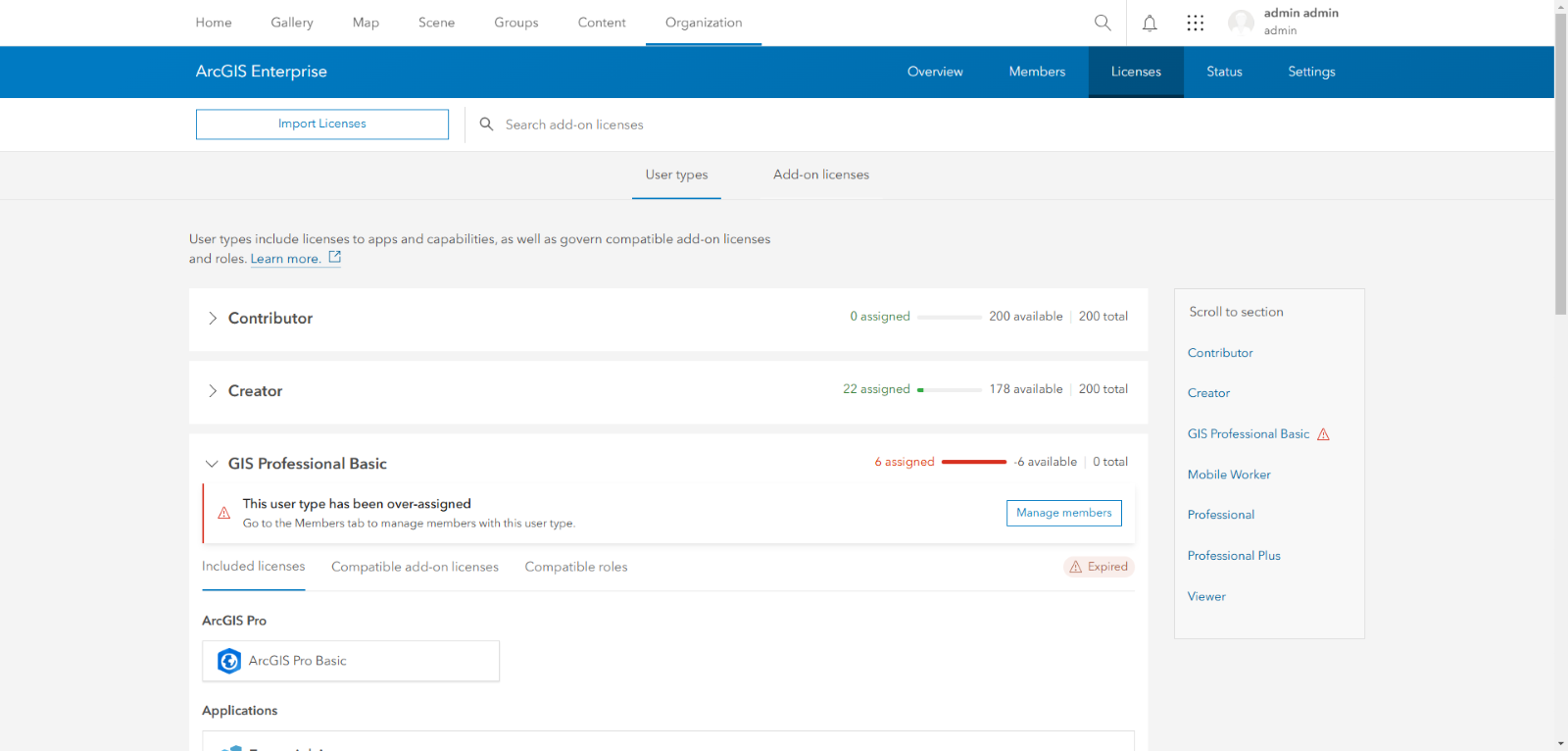Open the notifications bell icon
This screenshot has height=751, width=1568.
(1150, 23)
